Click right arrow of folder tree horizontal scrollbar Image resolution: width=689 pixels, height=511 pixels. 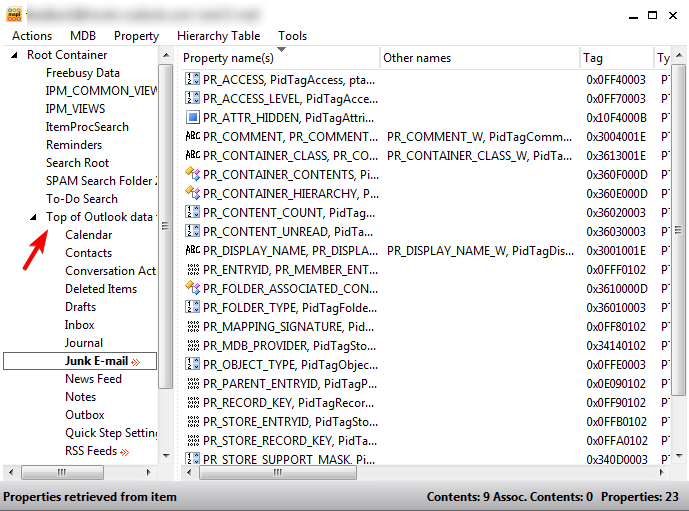click(x=149, y=472)
